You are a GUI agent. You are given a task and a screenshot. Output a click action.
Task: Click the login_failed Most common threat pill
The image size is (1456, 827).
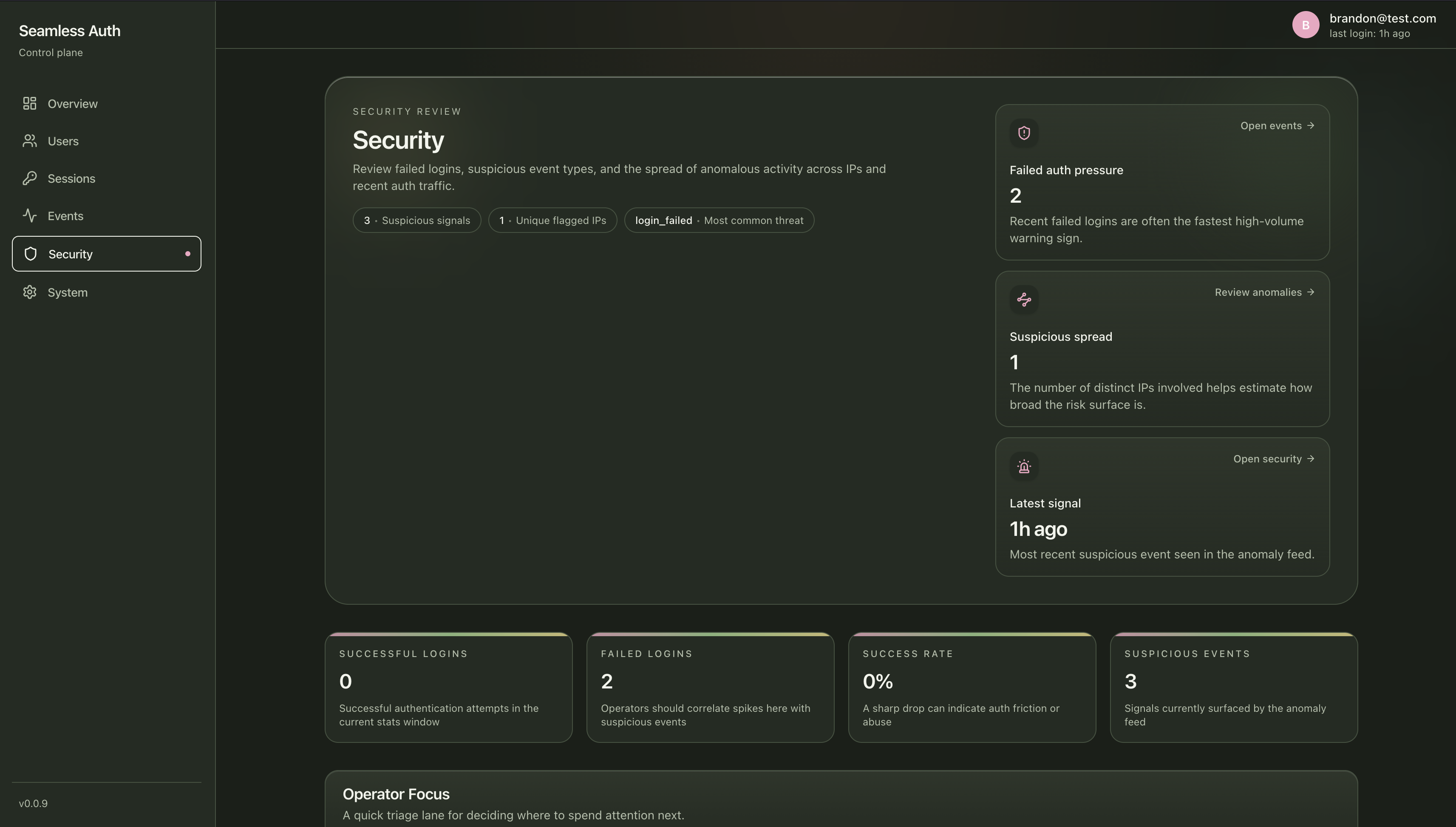click(719, 221)
